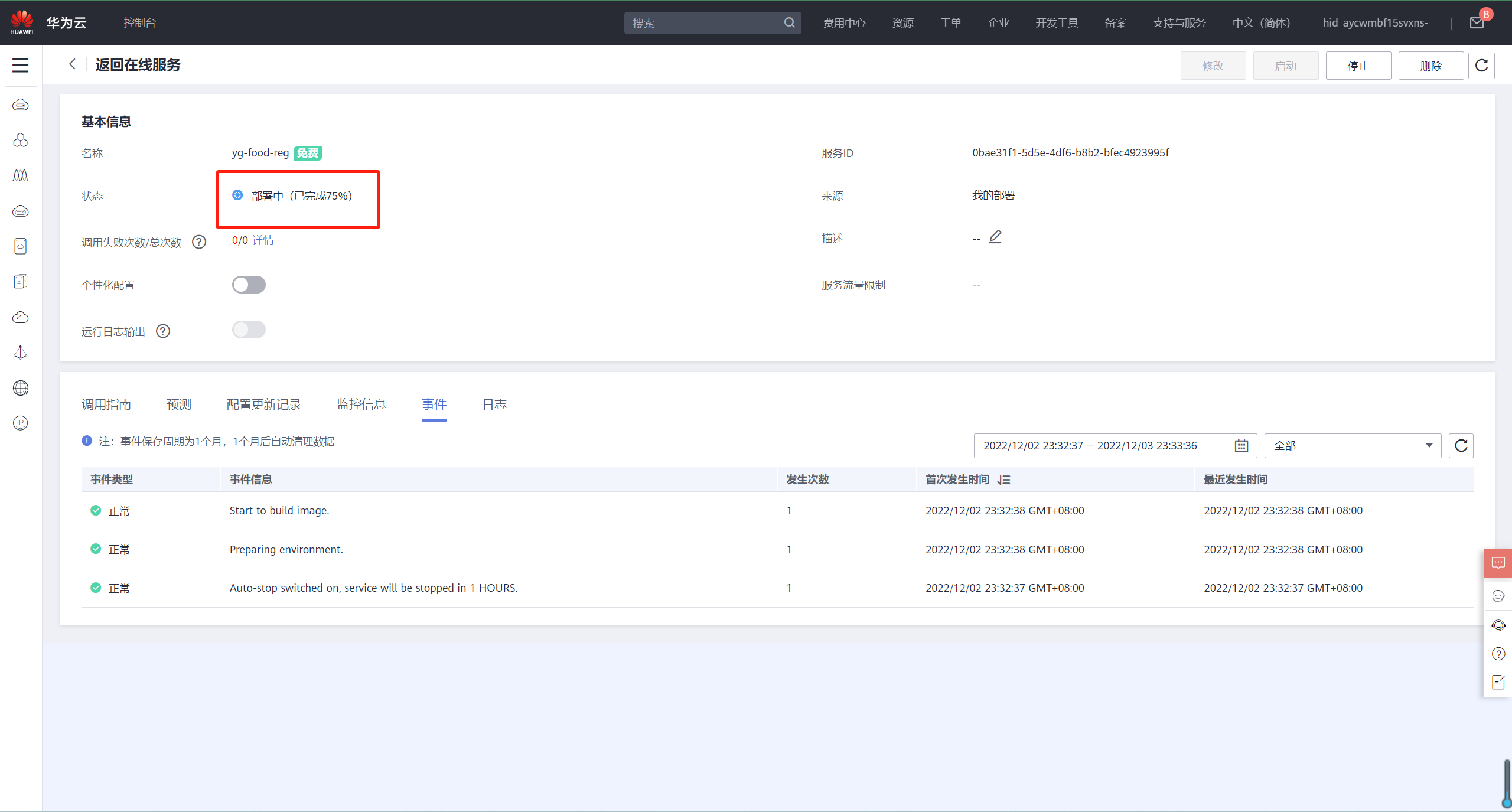This screenshot has height=812, width=1512.
Task: Switch to the 日志 tab
Action: click(x=494, y=405)
